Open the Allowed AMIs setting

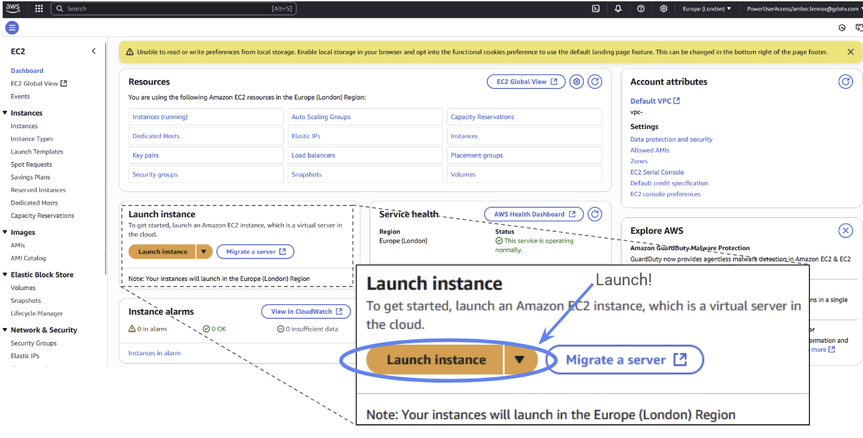point(649,150)
